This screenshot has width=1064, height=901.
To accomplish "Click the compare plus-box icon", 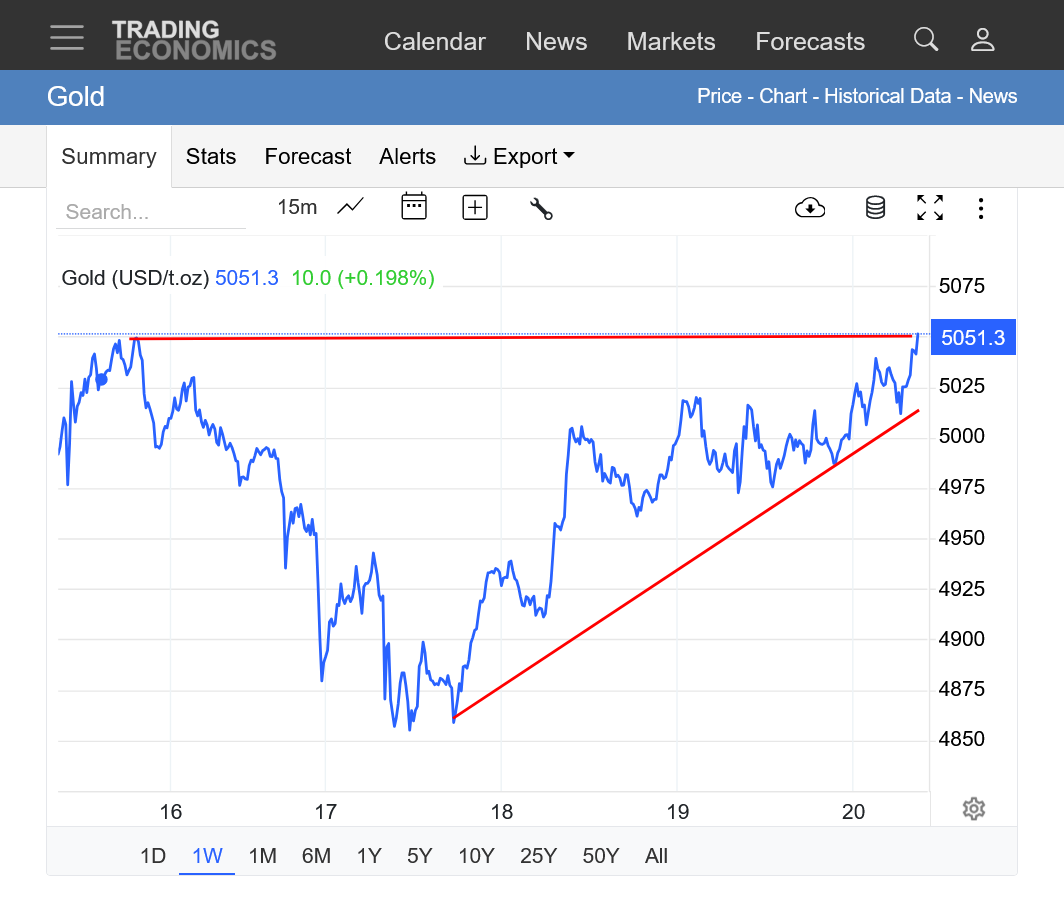I will [x=475, y=207].
